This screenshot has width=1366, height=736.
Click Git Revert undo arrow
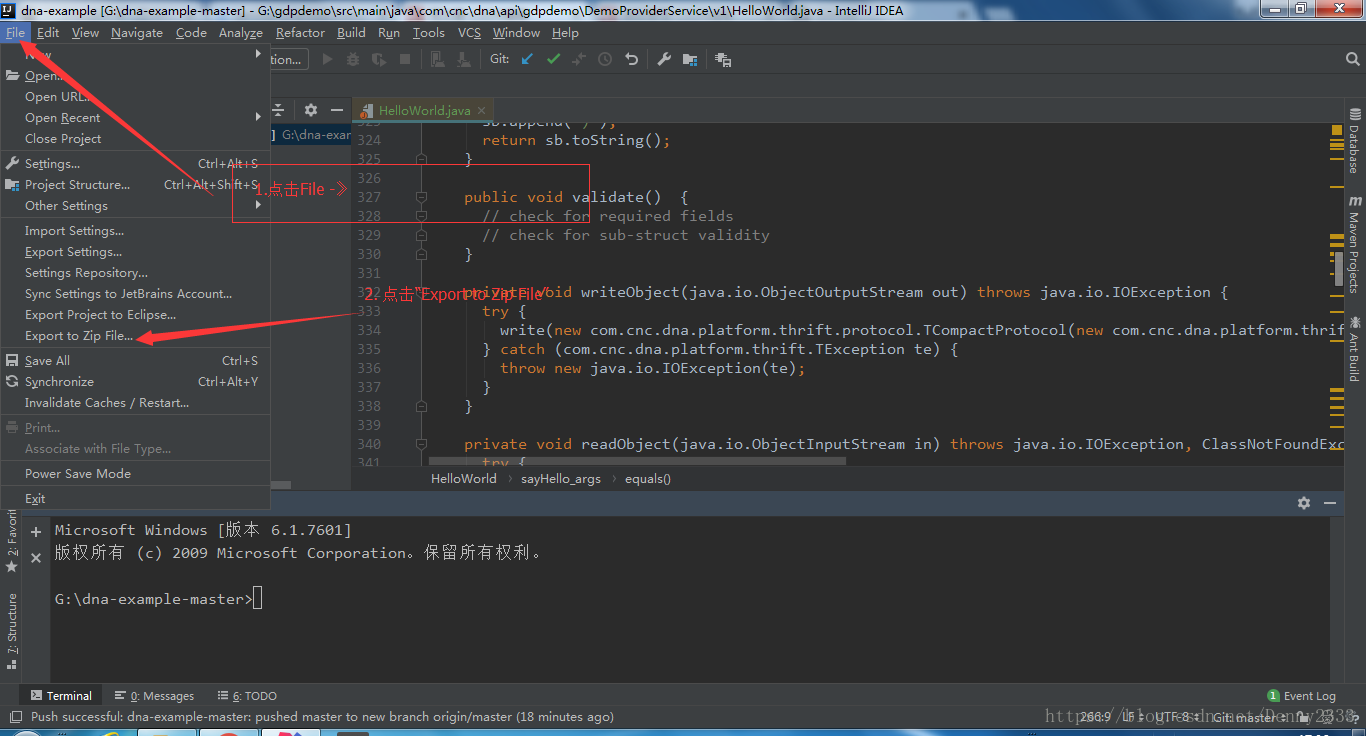click(631, 59)
